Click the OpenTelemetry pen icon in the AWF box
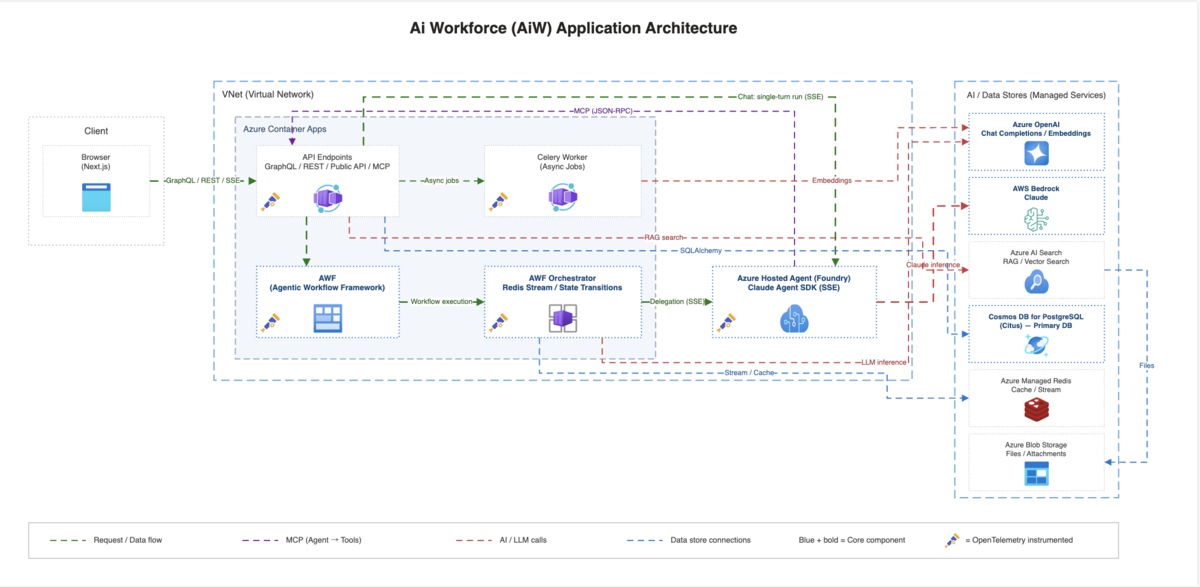Screen dimensions: 1200x587 270,322
